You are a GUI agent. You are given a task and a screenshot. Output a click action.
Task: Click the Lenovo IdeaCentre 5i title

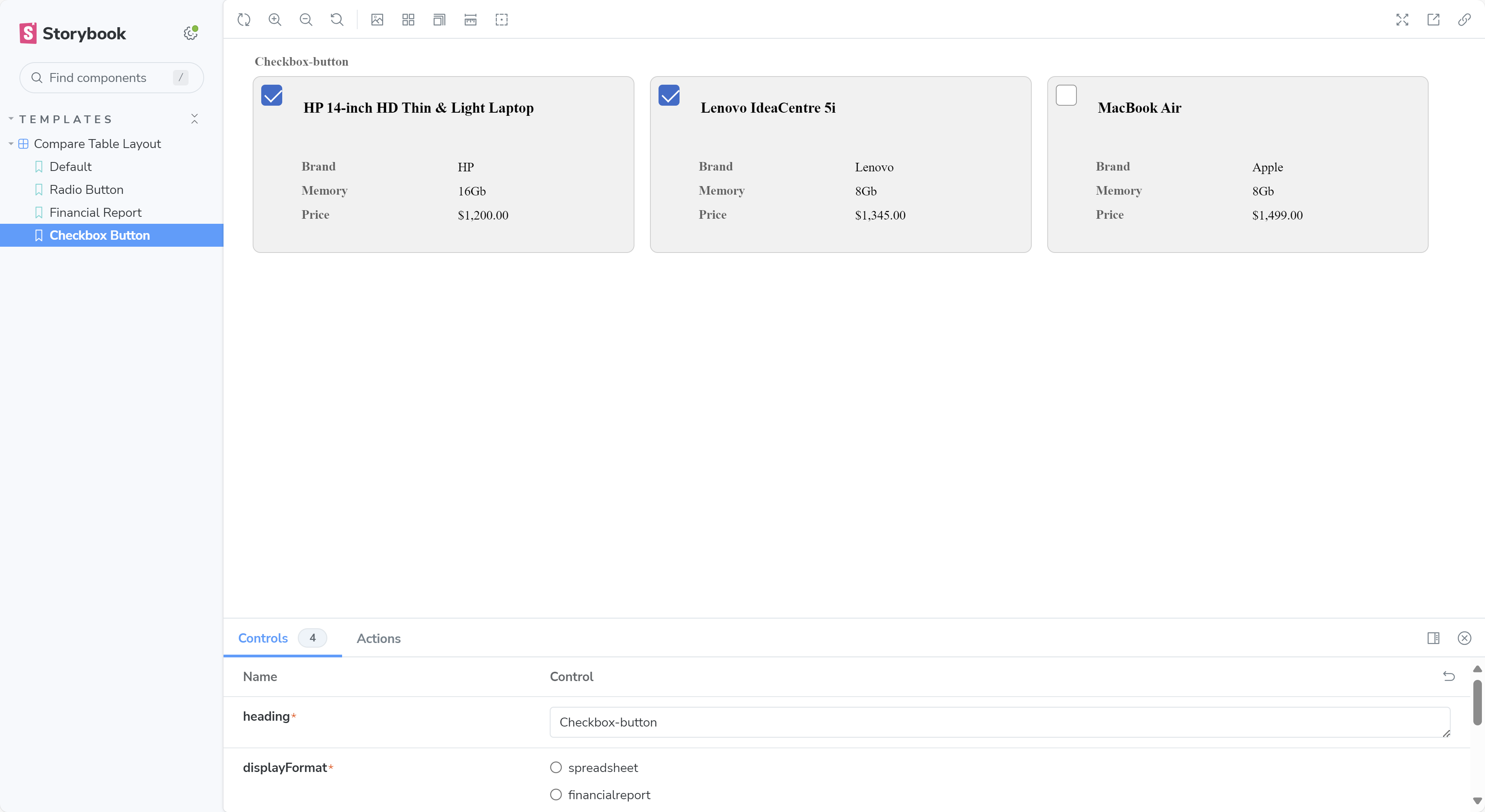click(768, 108)
